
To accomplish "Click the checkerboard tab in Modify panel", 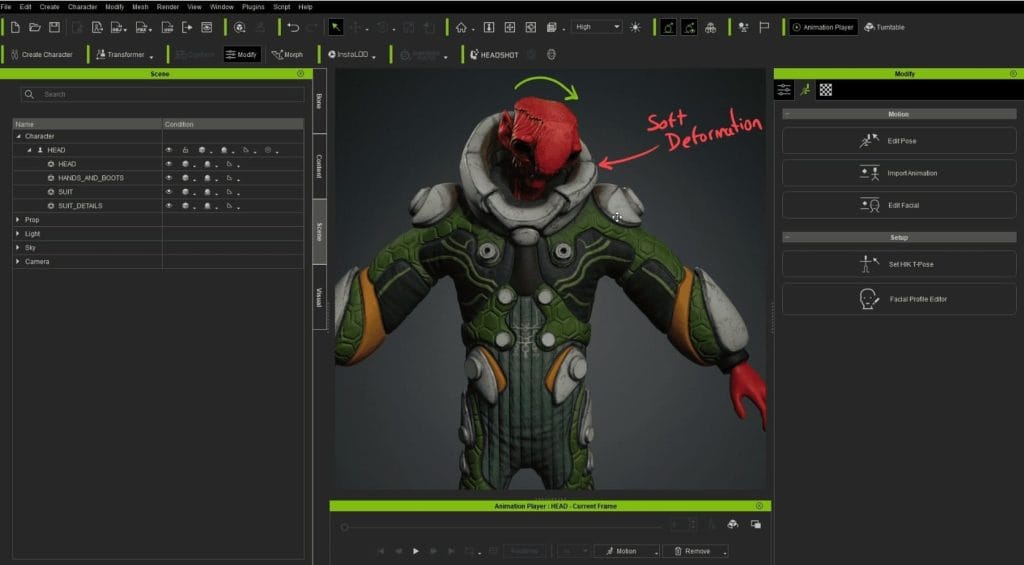I will pos(826,90).
